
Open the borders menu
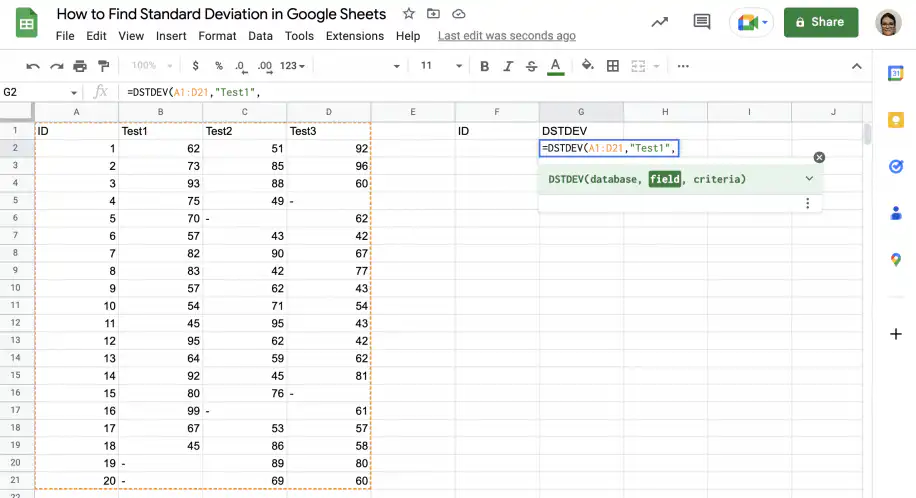pos(613,66)
